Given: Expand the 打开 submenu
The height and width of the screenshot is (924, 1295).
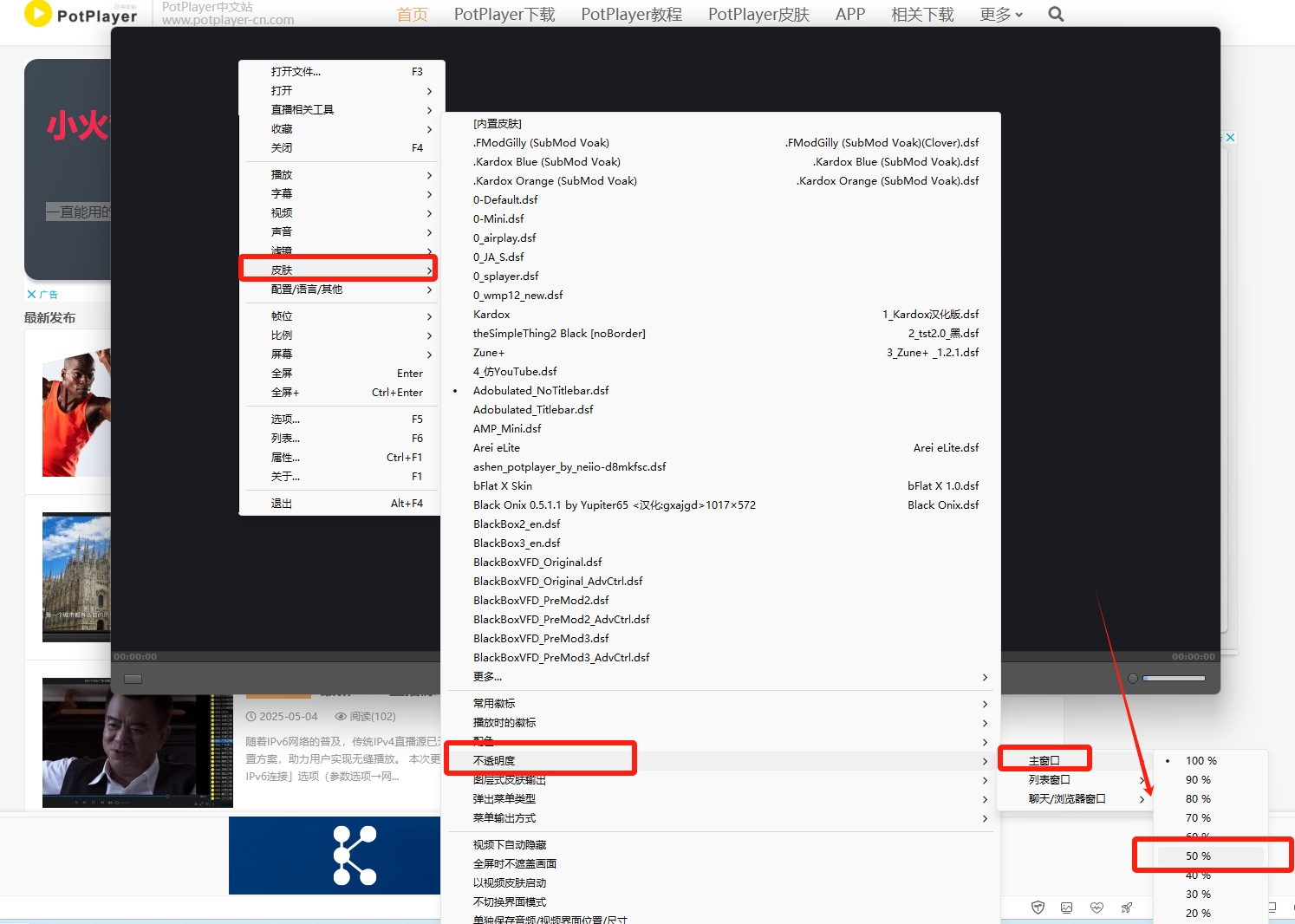Looking at the screenshot, I should pyautogui.click(x=340, y=91).
